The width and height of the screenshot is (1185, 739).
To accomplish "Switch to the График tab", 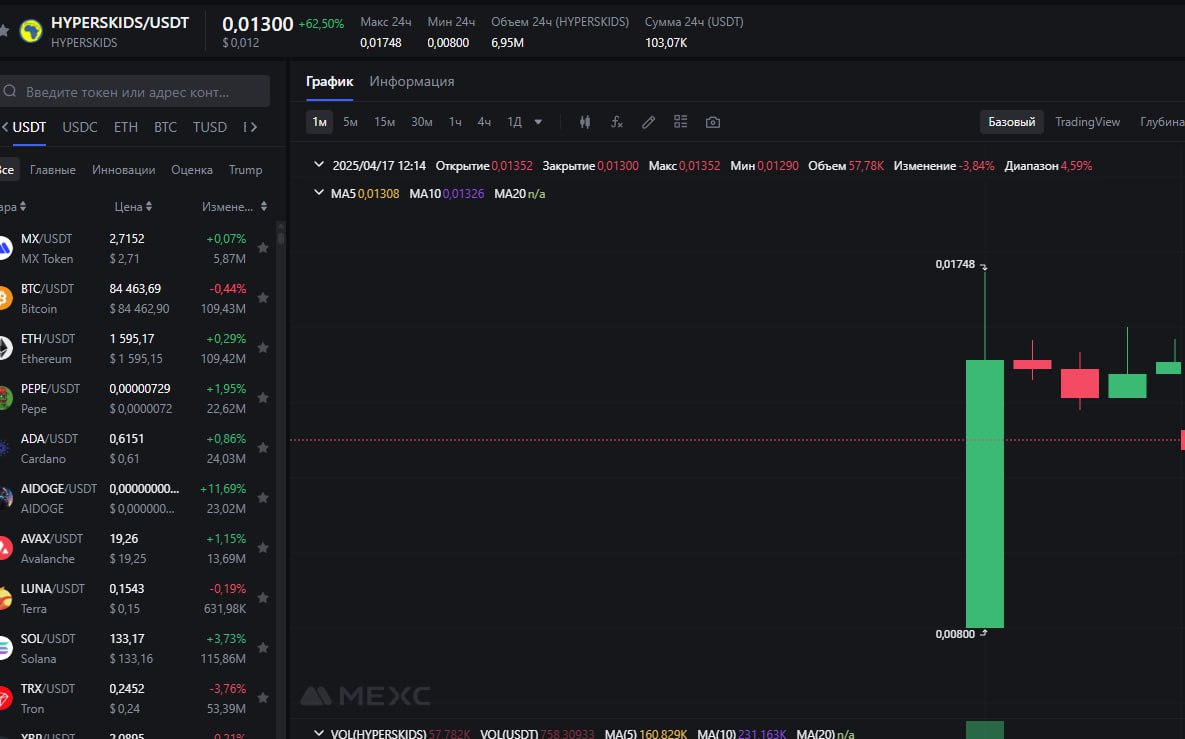I will 330,82.
